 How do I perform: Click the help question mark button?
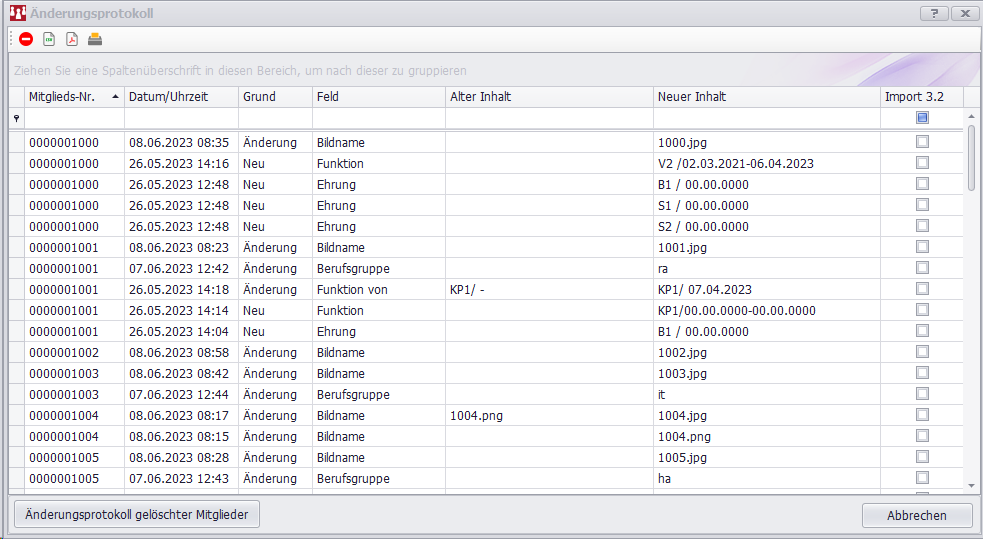[933, 13]
